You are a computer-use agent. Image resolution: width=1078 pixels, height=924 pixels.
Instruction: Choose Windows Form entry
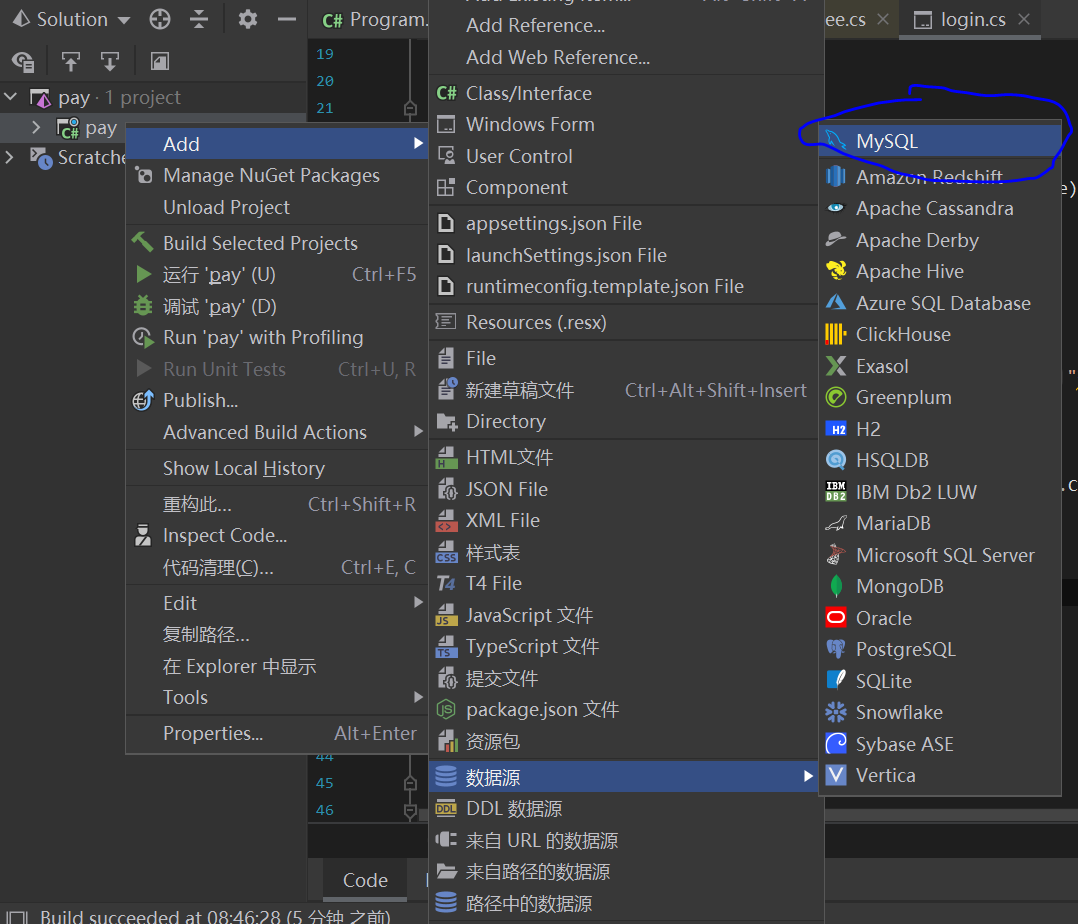click(x=626, y=124)
